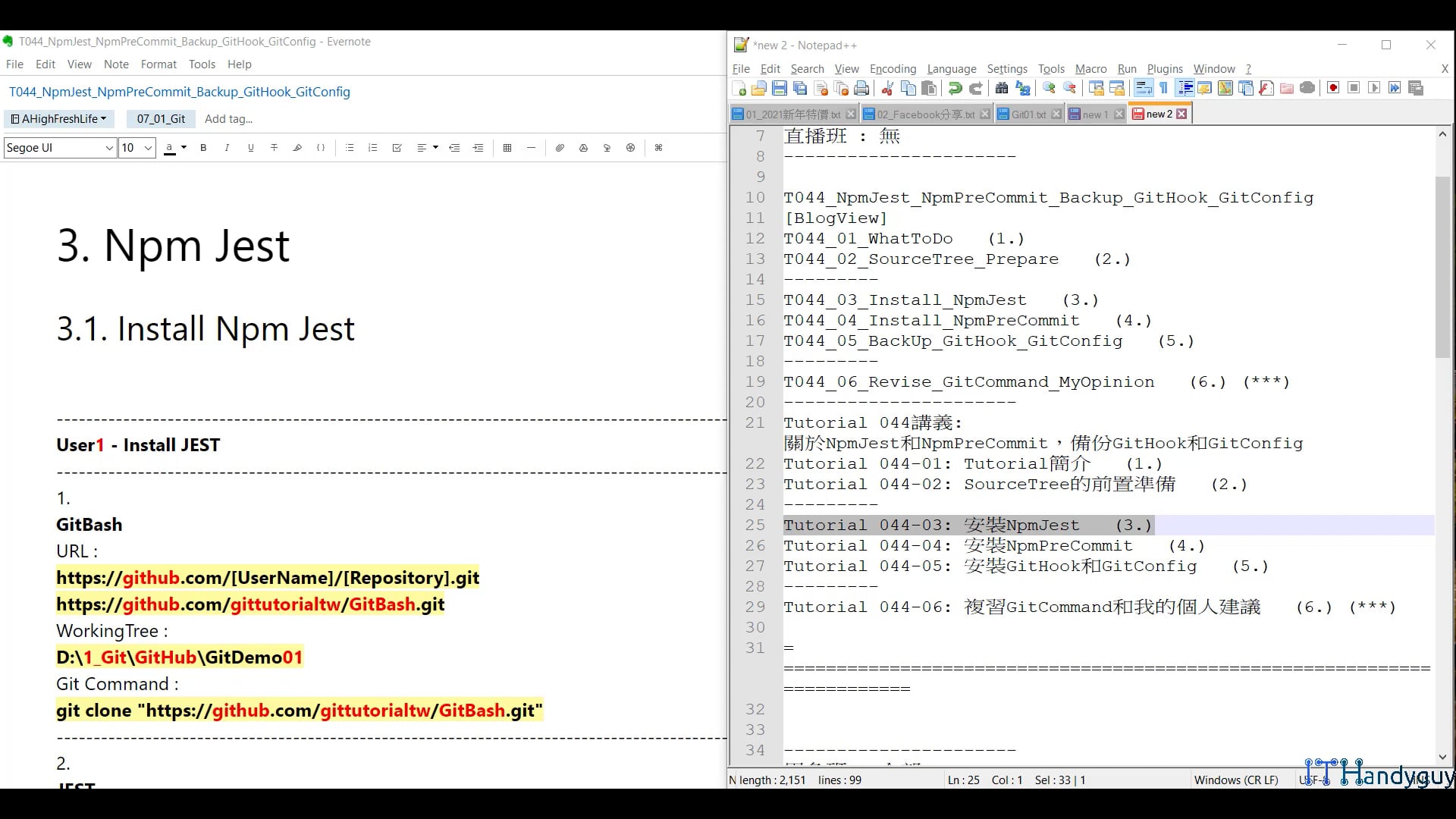Open the Segoe UI font dropdown
This screenshot has height=819, width=1456.
pyautogui.click(x=60, y=148)
